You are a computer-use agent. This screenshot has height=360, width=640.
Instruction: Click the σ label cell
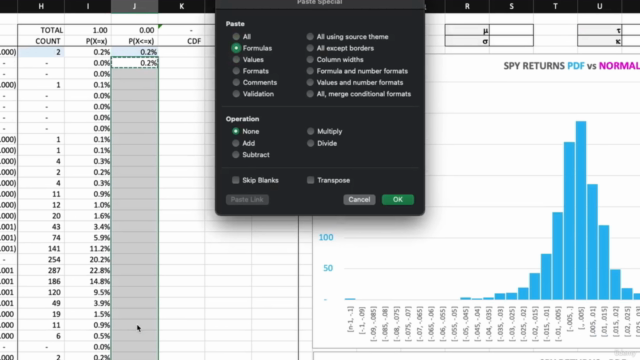coord(467,41)
